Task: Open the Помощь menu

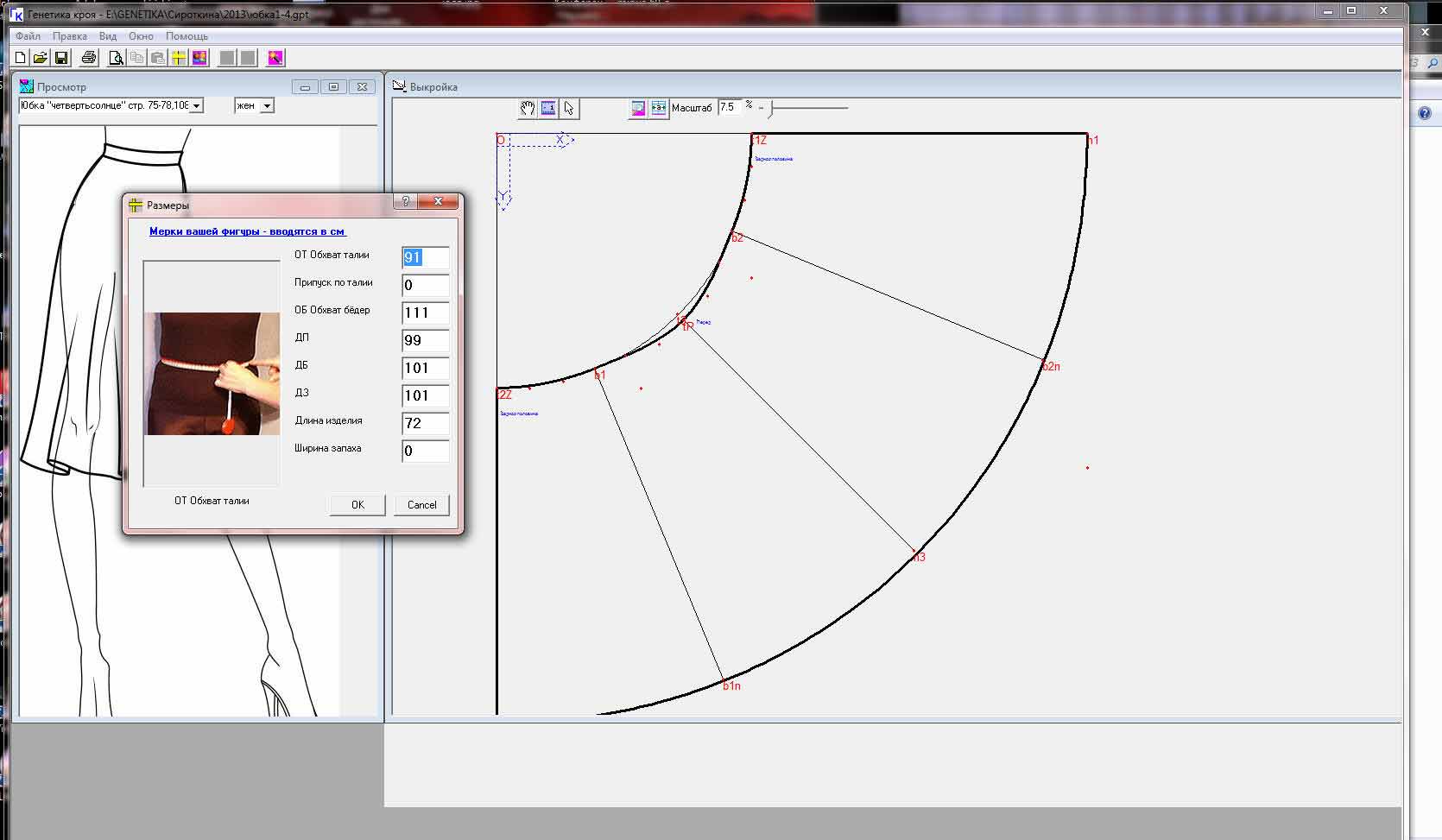Action: pyautogui.click(x=187, y=36)
